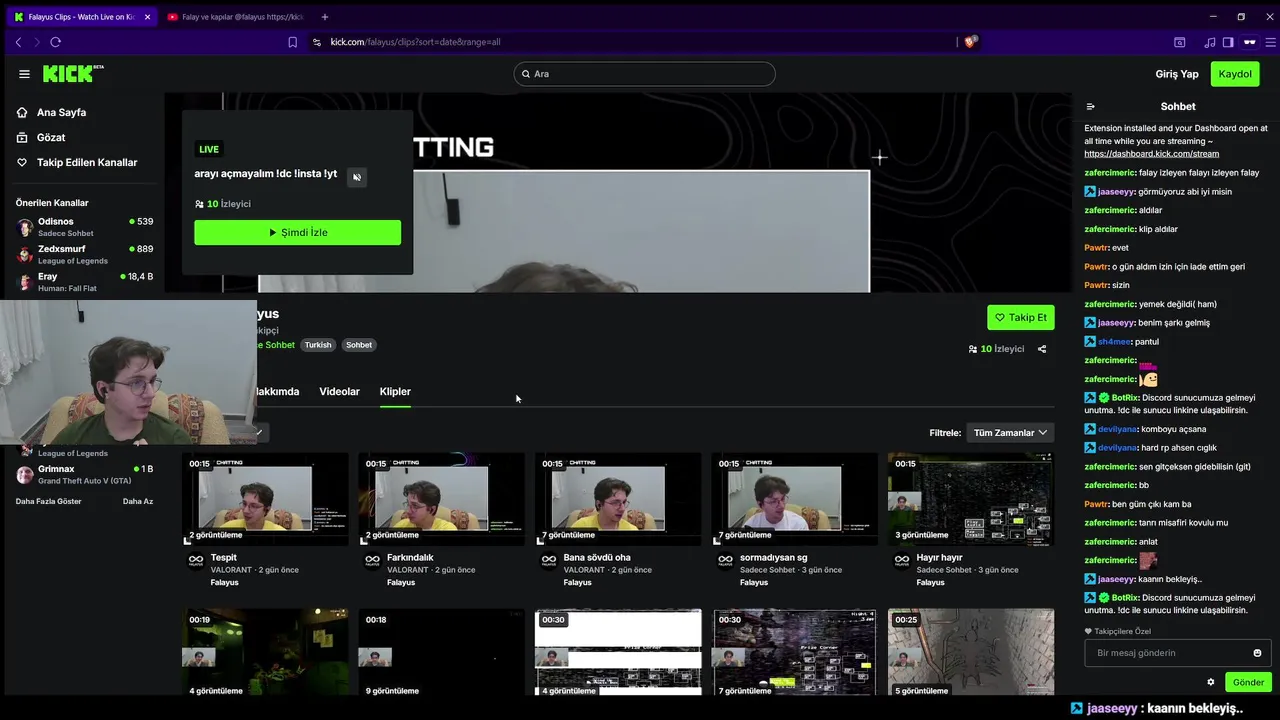Open the Hayır hayır clip thumbnail
Viewport: 1280px width, 720px height.
[x=971, y=499]
